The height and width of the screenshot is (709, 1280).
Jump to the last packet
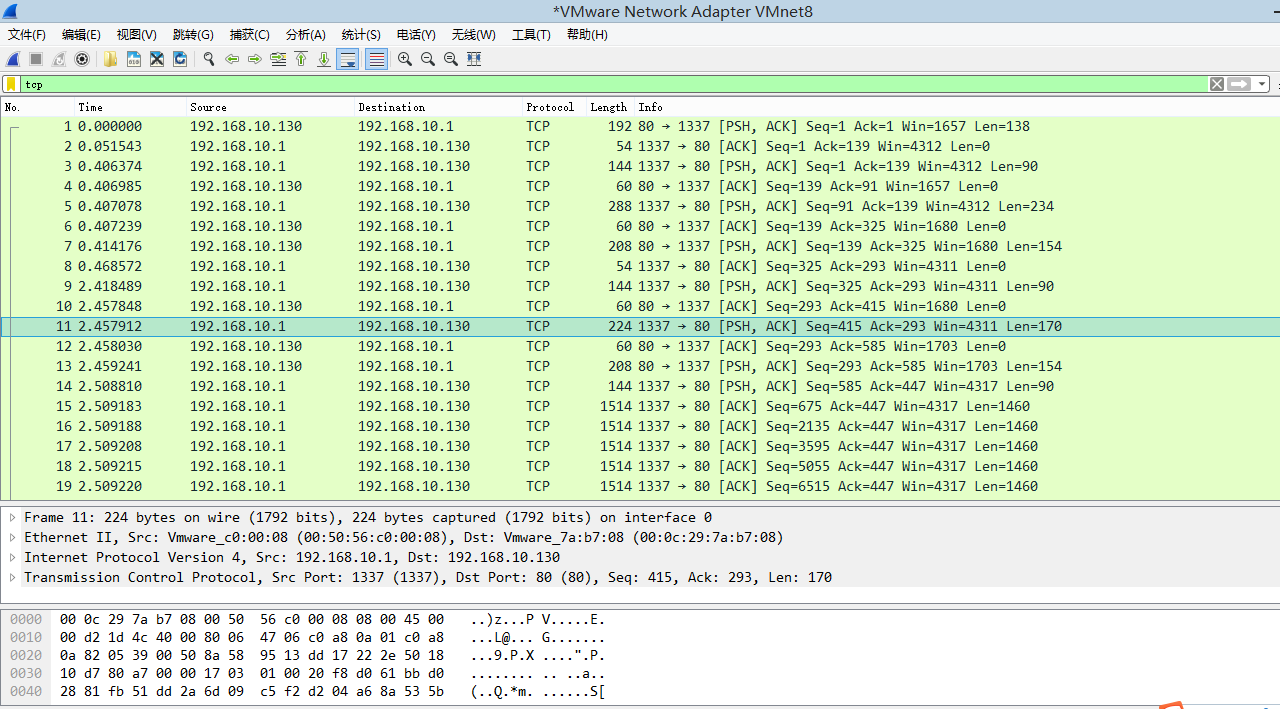tap(324, 59)
